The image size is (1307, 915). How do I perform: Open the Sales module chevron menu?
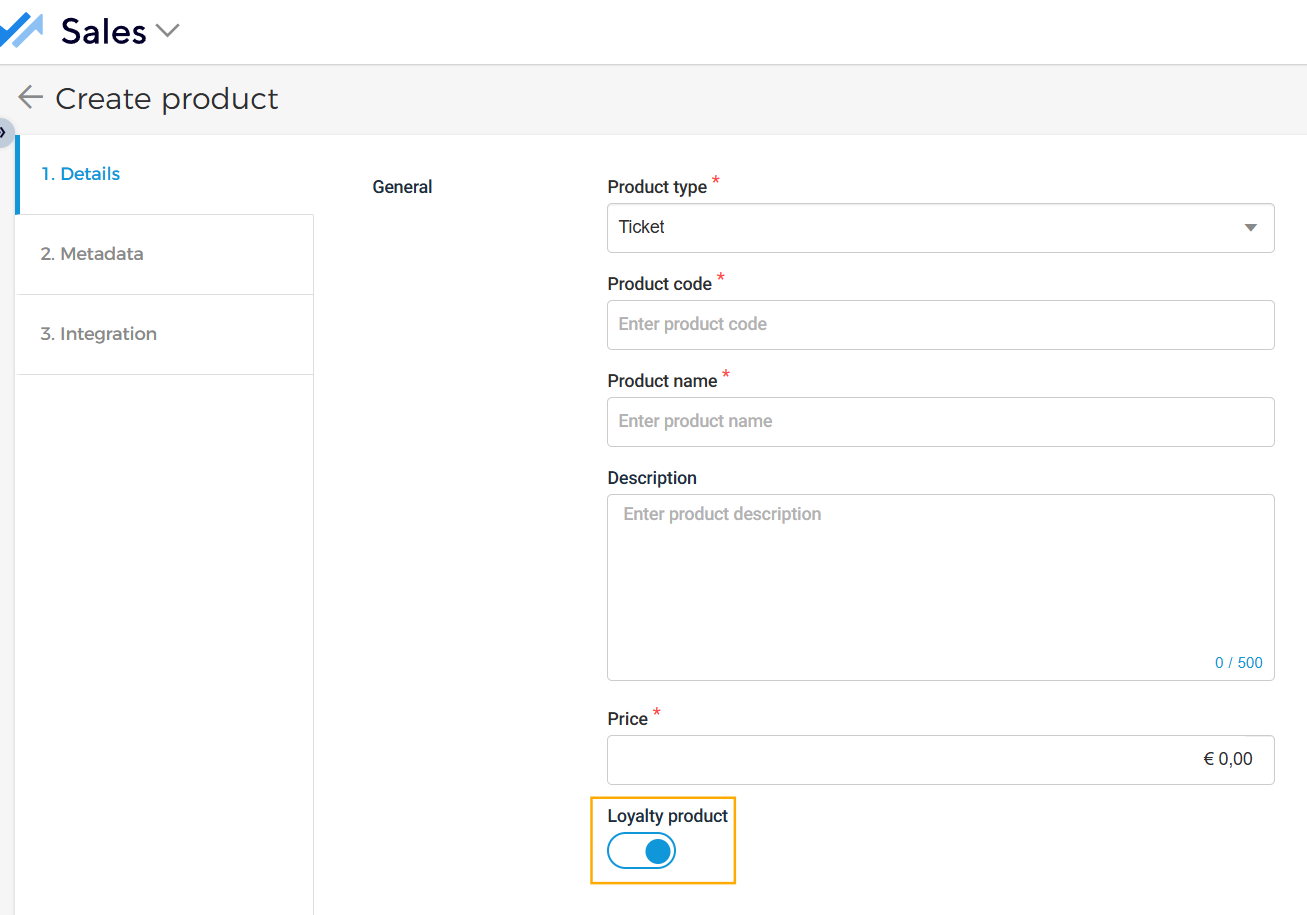tap(167, 31)
